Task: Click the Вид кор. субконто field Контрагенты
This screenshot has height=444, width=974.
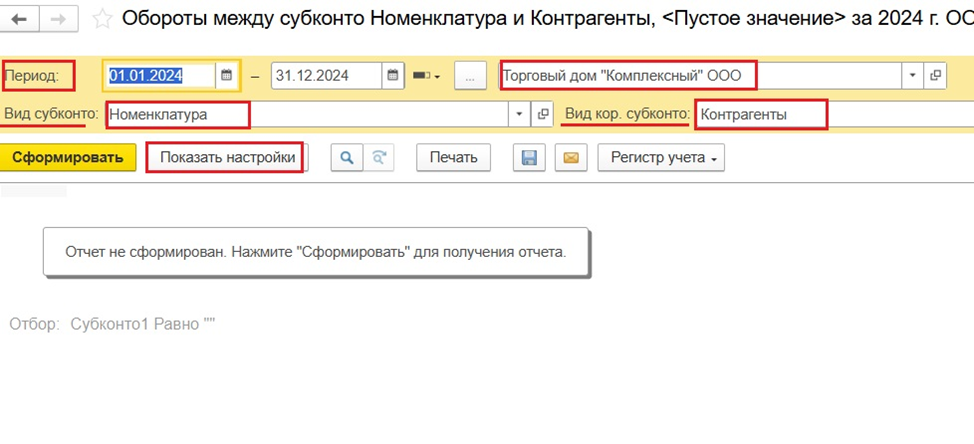Action: [834, 114]
